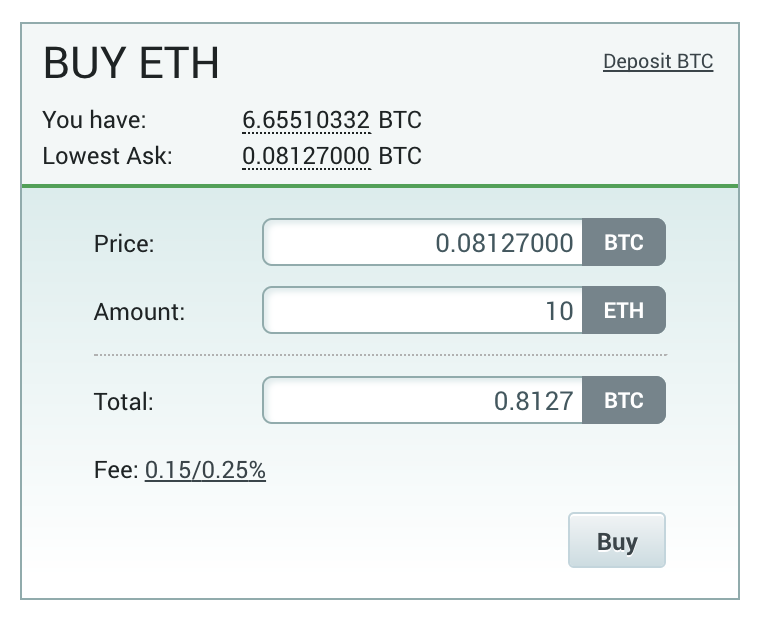The width and height of the screenshot is (764, 624).
Task: Click the BUY ETH heading
Action: [x=131, y=65]
